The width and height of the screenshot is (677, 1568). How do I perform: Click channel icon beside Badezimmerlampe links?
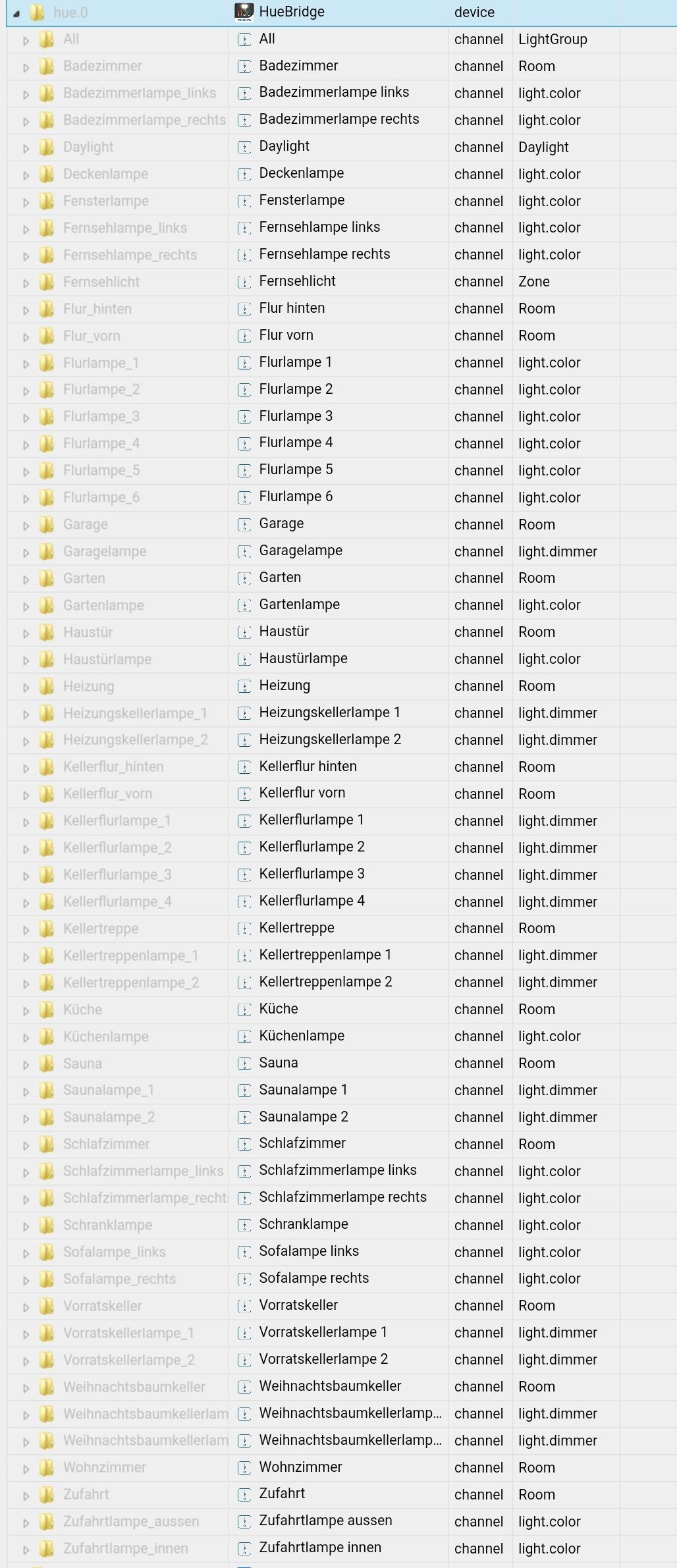pos(244,94)
